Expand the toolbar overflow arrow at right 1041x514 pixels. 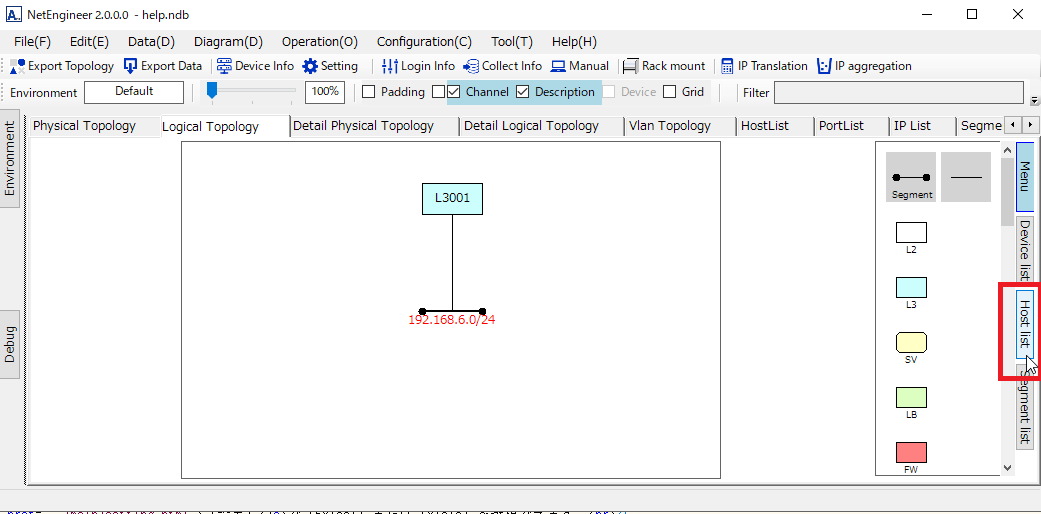(x=1034, y=100)
